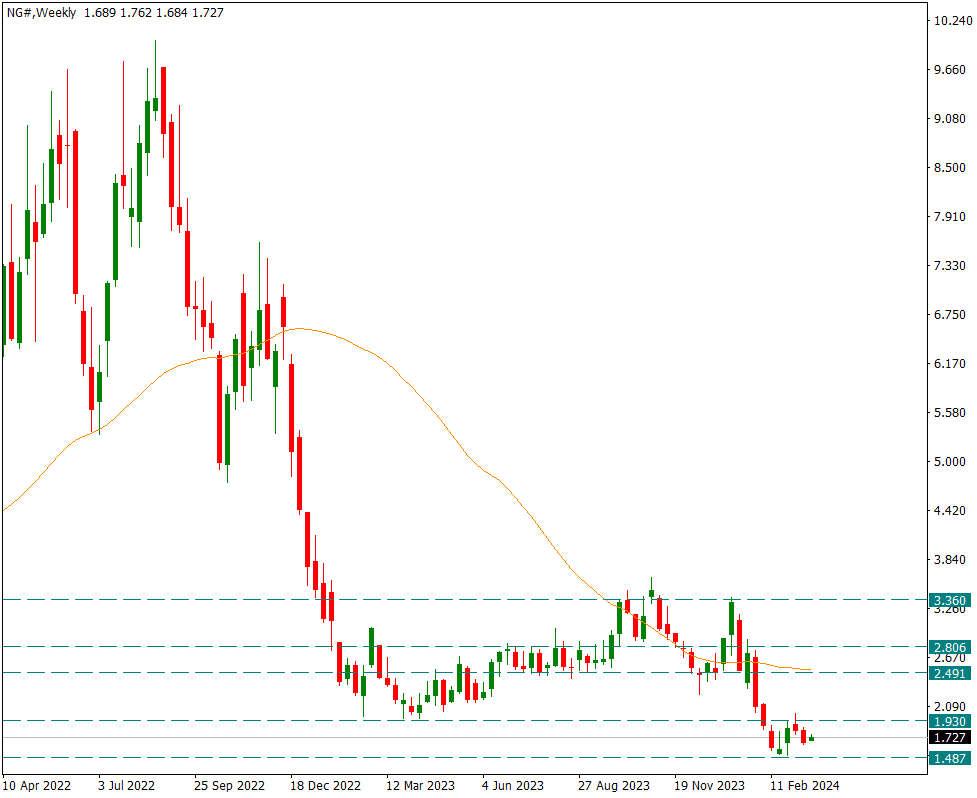977x798 pixels.
Task: Select the 2.806 price level label
Action: click(x=950, y=647)
